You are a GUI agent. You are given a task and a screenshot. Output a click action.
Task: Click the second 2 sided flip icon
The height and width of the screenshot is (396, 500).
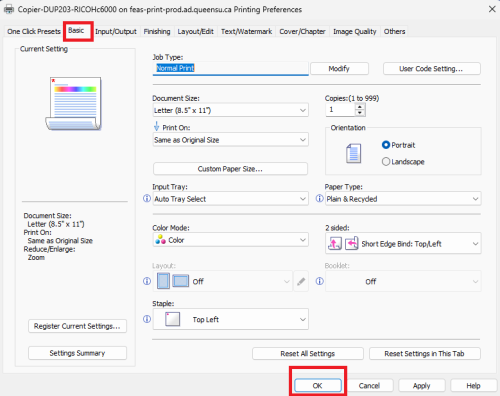pyautogui.click(x=351, y=243)
